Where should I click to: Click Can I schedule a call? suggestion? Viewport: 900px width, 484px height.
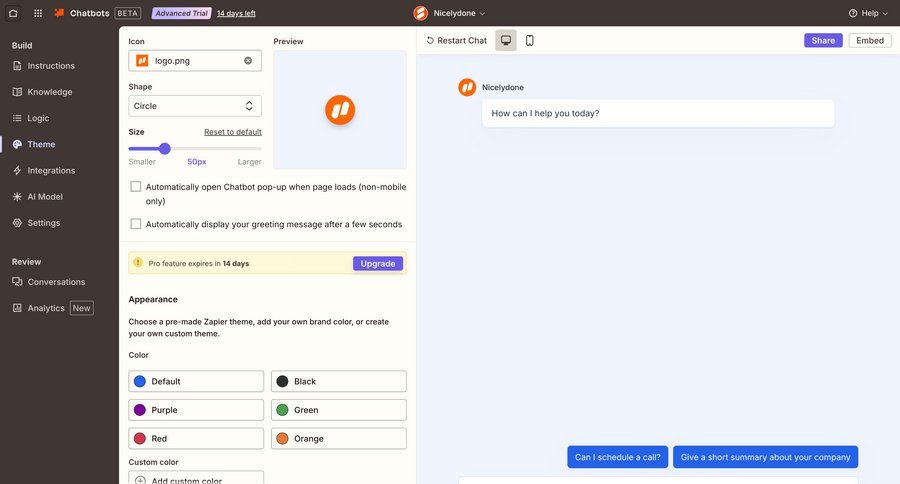pos(618,457)
